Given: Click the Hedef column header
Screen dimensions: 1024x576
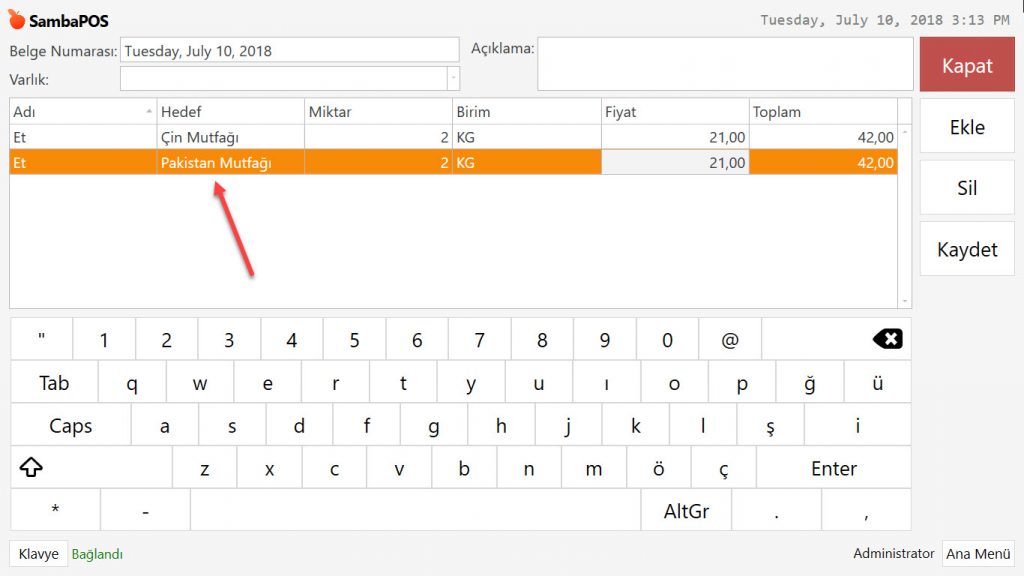Looking at the screenshot, I should [x=230, y=112].
